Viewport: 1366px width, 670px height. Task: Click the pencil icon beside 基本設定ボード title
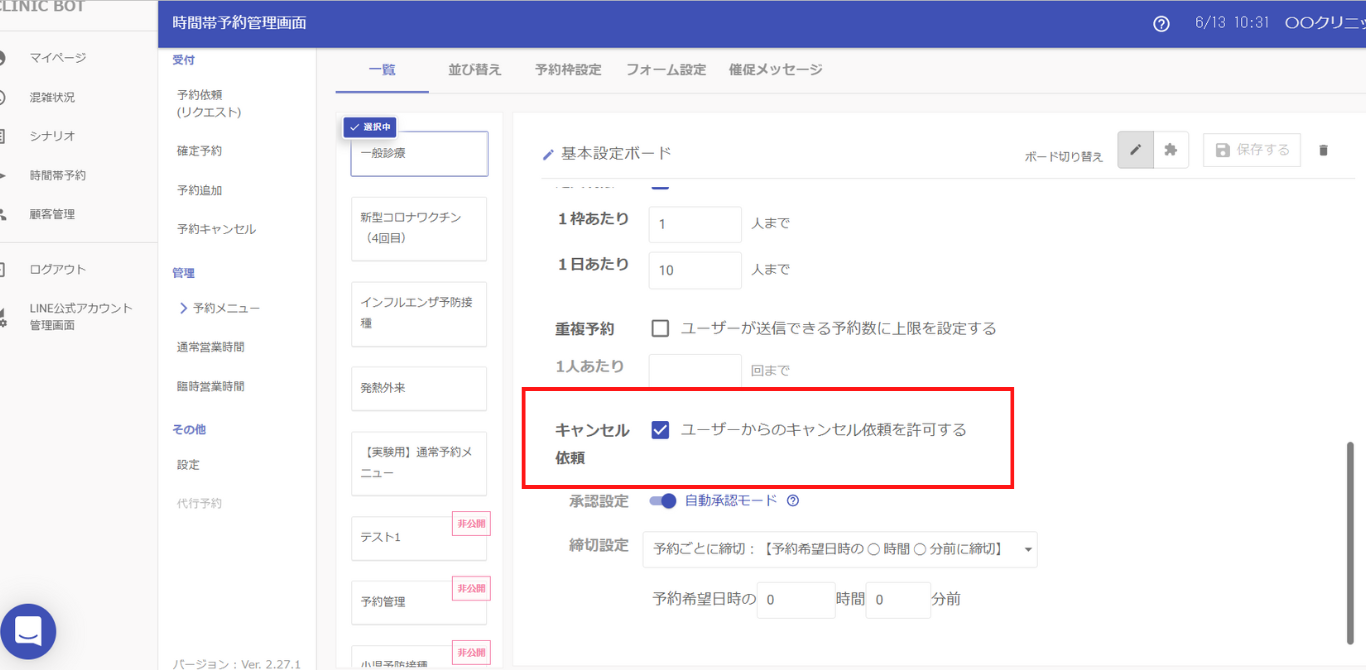[547, 154]
